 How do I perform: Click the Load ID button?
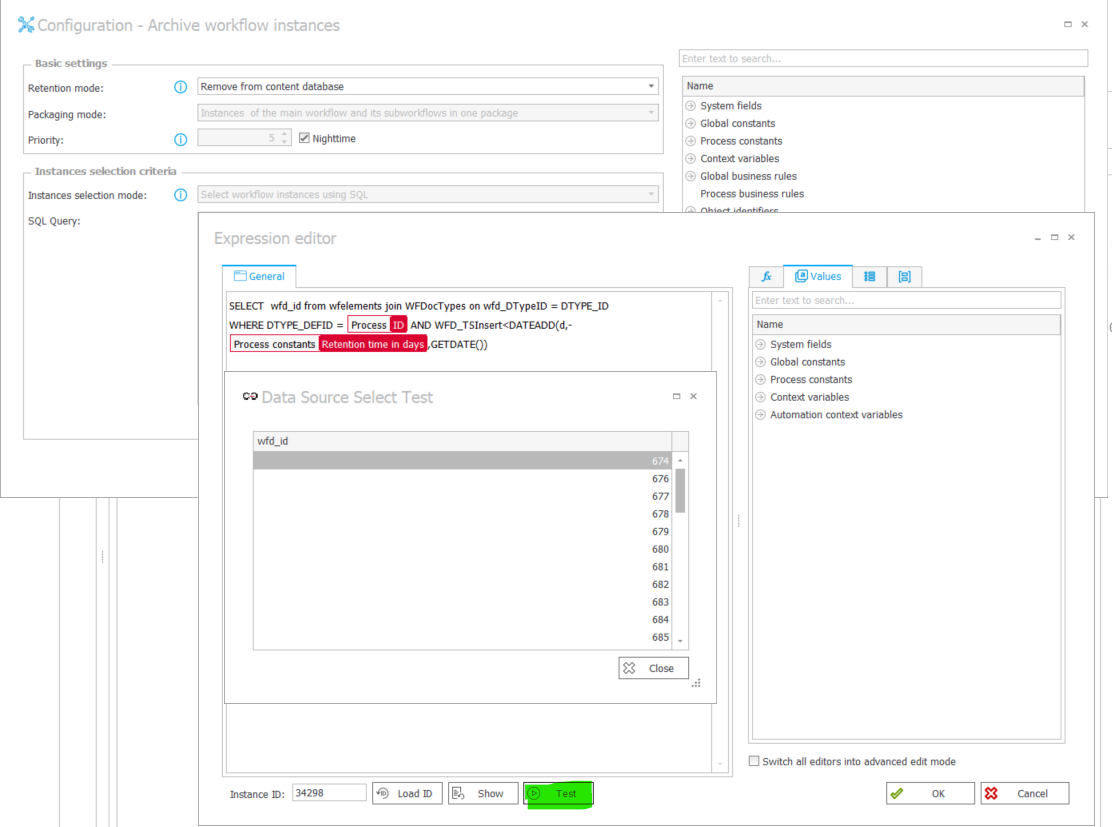coord(407,793)
